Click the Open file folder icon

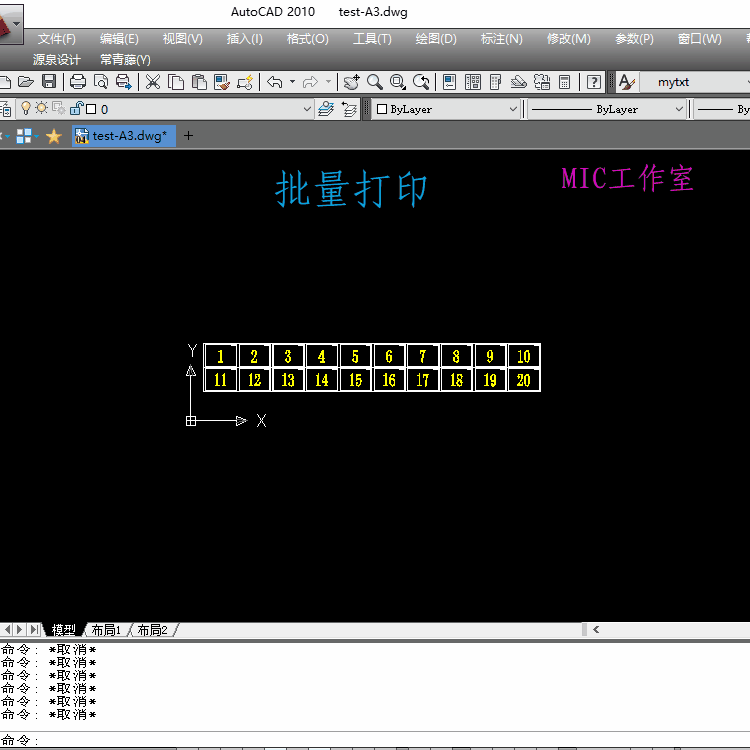click(26, 82)
